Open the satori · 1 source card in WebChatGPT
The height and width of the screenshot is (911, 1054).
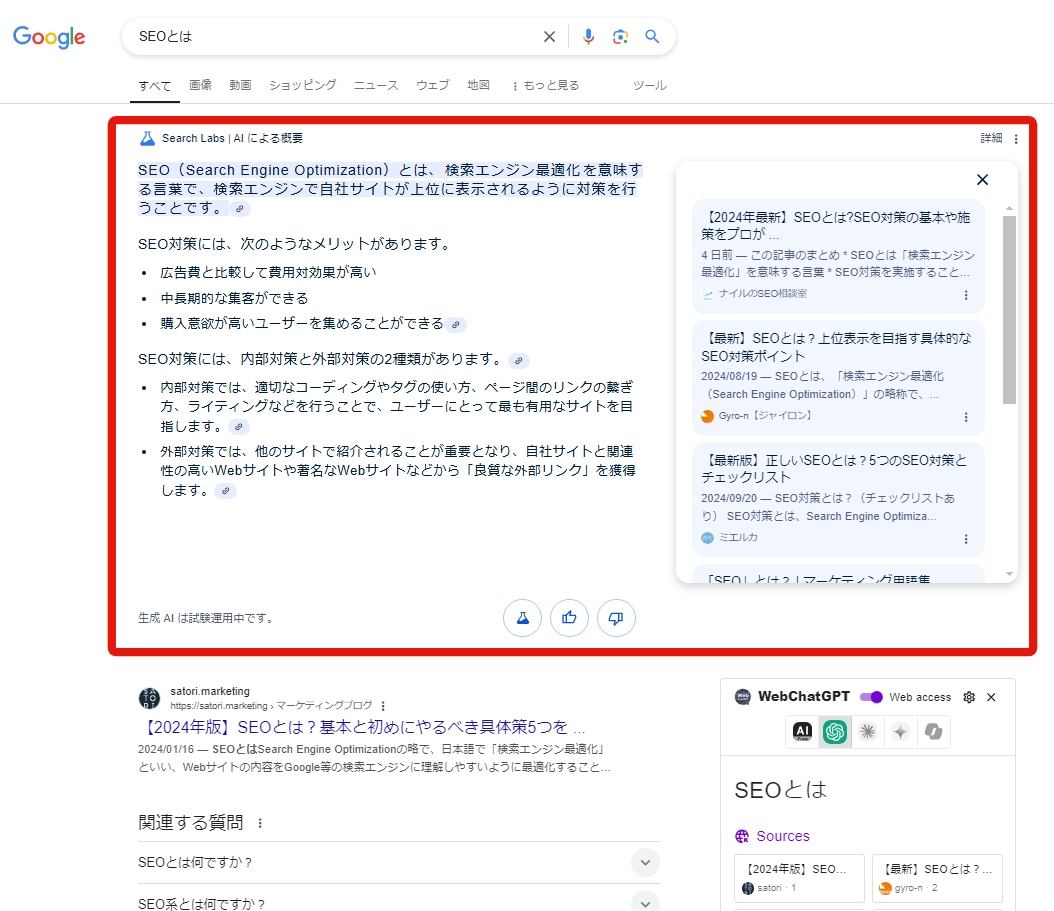(799, 878)
